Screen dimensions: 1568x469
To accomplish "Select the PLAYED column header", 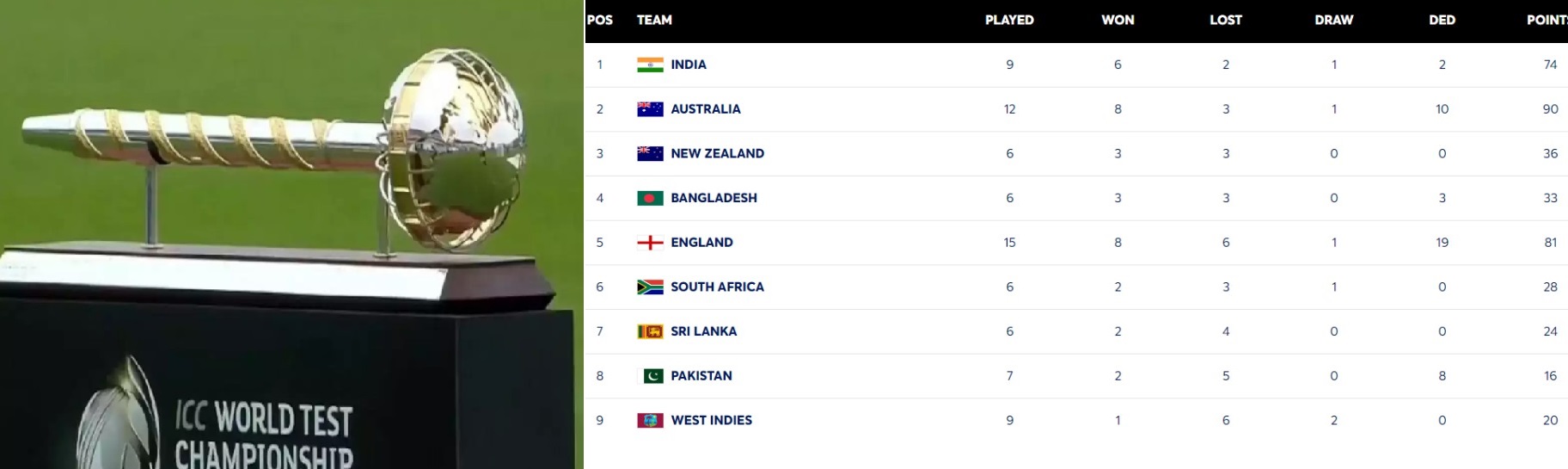I will pyautogui.click(x=1009, y=20).
